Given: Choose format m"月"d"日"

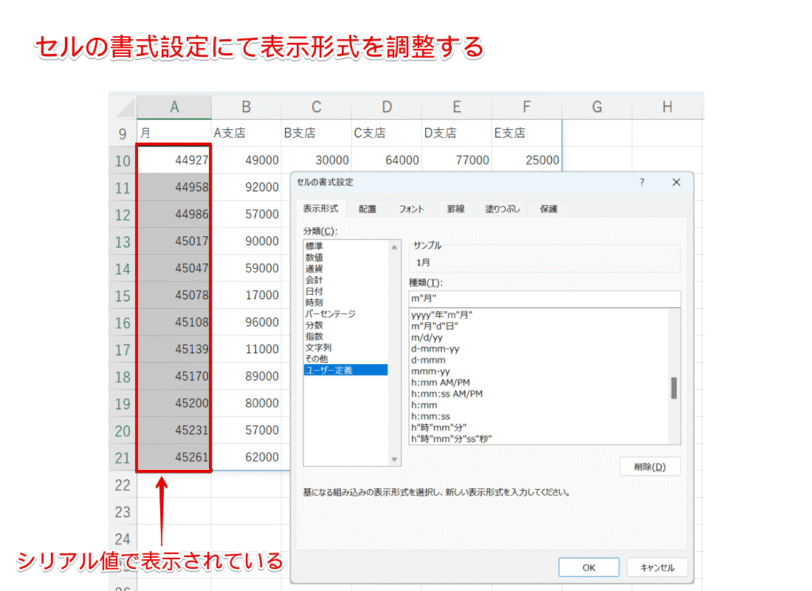Looking at the screenshot, I should tap(539, 326).
